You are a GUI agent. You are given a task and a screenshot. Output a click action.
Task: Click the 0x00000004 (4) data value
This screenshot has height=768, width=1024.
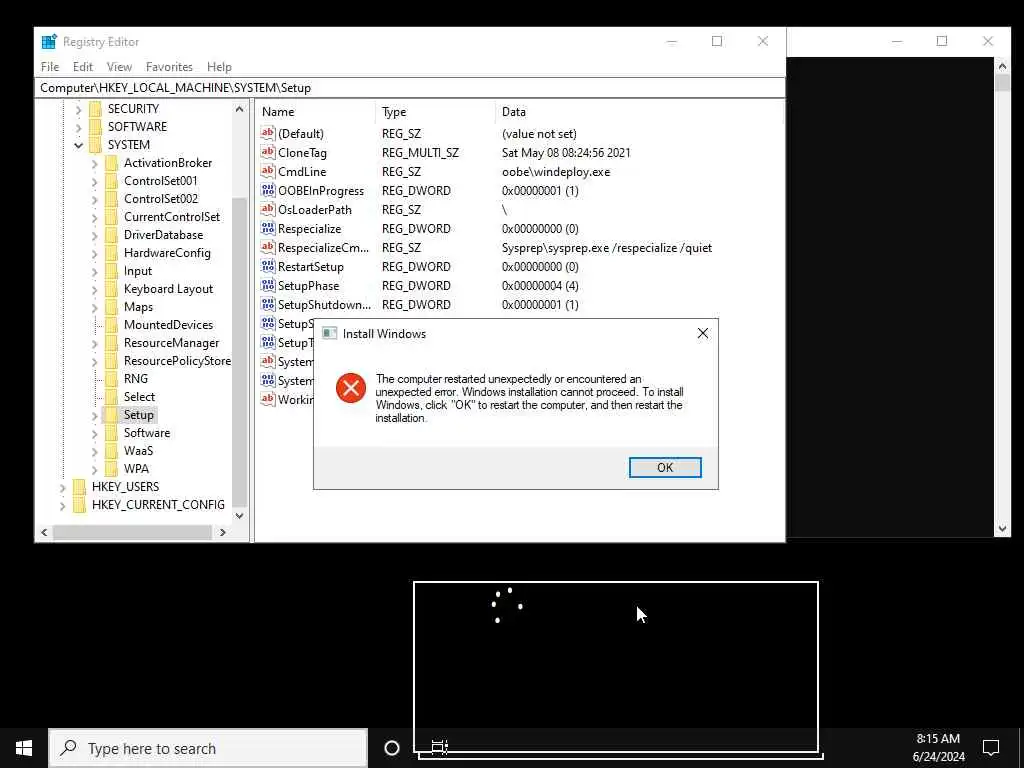coord(540,285)
